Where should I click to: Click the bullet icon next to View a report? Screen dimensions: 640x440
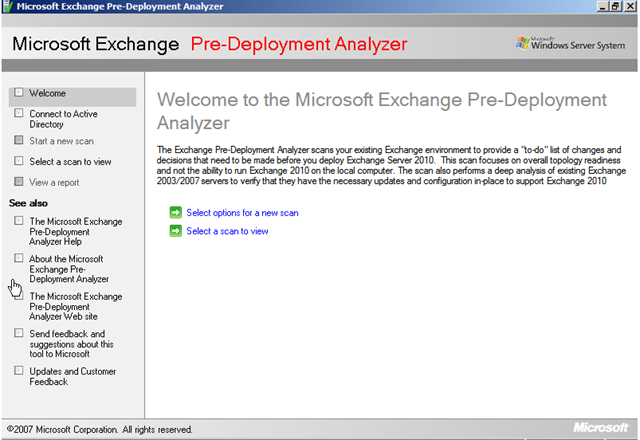[19, 181]
